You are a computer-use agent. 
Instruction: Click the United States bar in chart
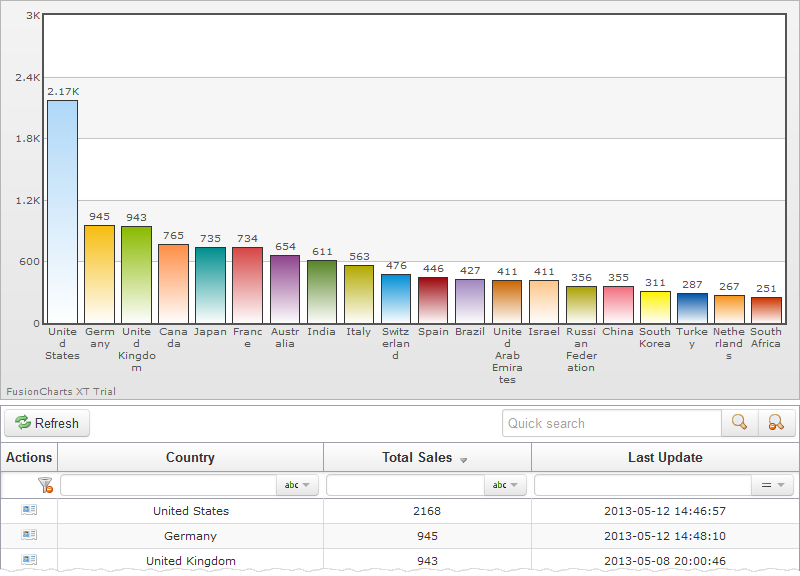point(62,211)
